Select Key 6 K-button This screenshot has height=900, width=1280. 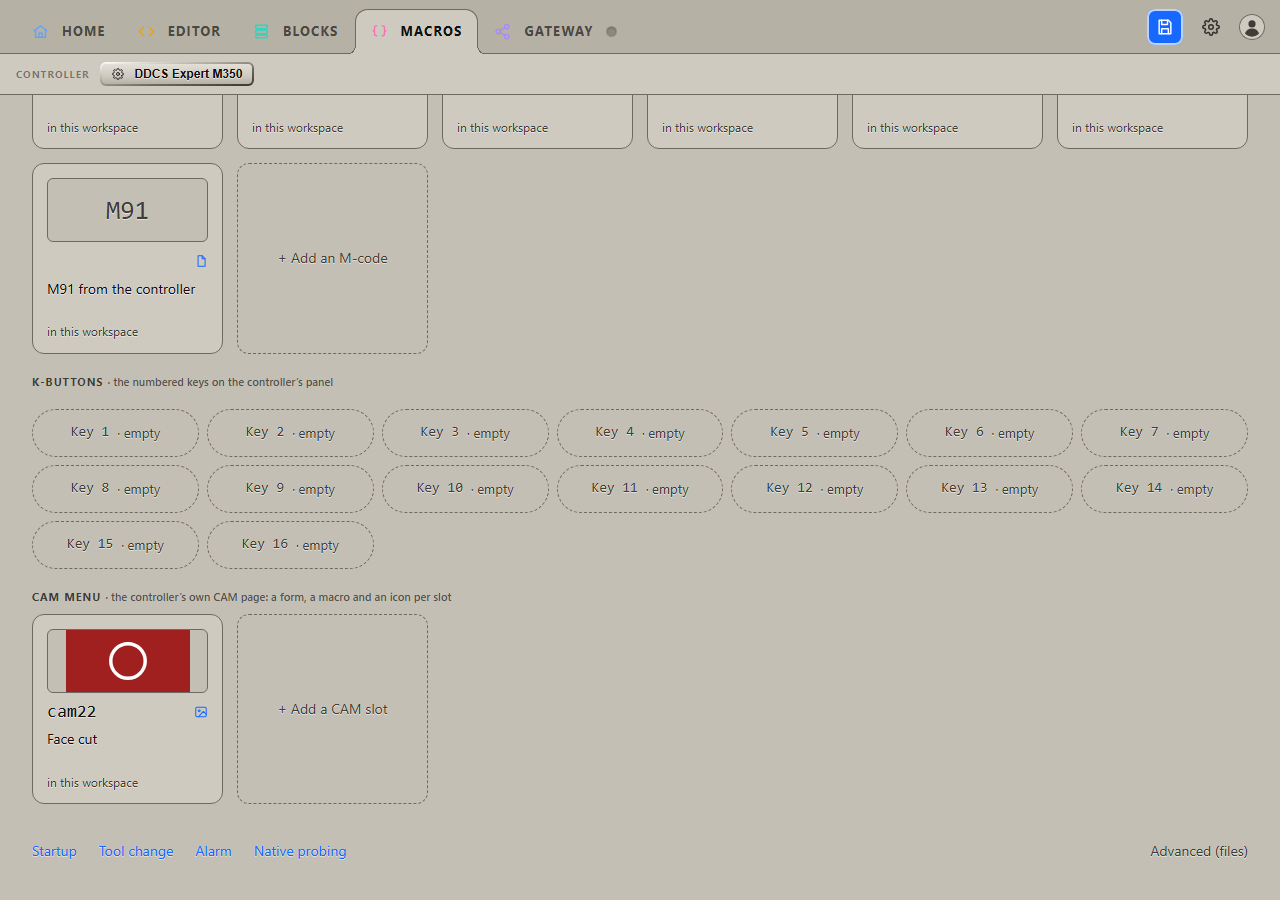coord(989,433)
